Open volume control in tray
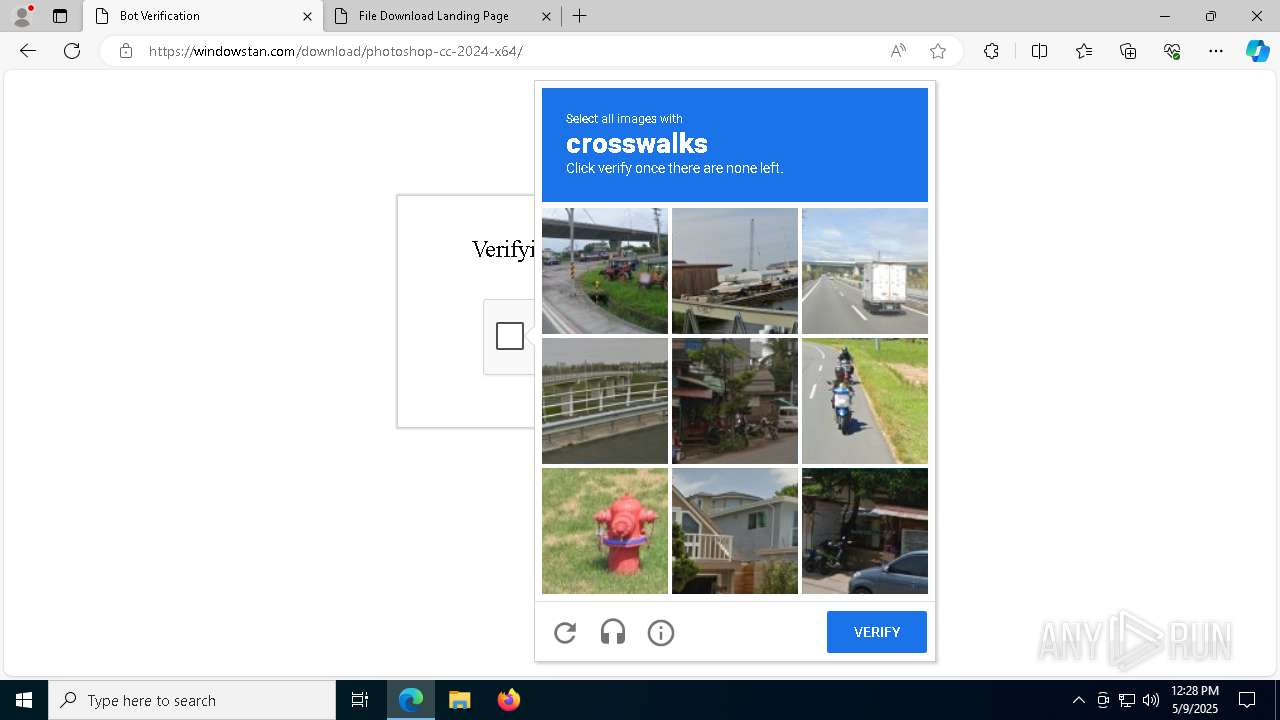The width and height of the screenshot is (1280, 720). (x=1151, y=700)
